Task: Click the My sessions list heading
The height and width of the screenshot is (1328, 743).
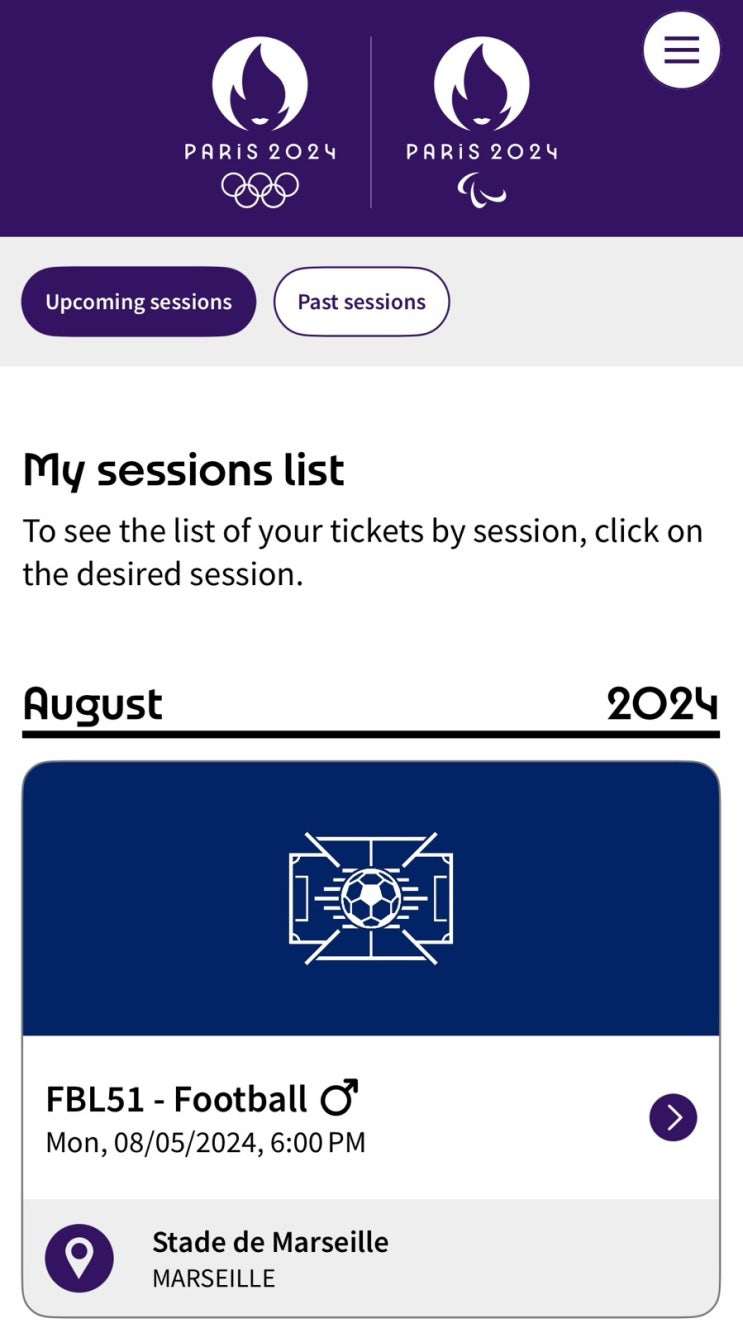Action: (x=184, y=471)
